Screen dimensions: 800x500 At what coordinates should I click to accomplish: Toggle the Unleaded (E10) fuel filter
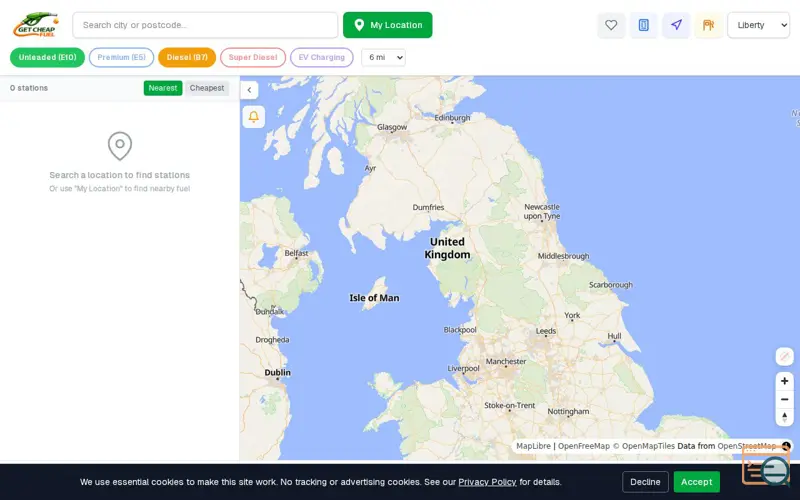[x=47, y=57]
